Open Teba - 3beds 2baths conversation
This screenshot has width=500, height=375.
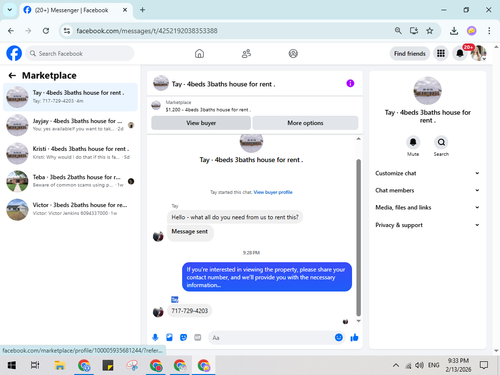(70, 181)
